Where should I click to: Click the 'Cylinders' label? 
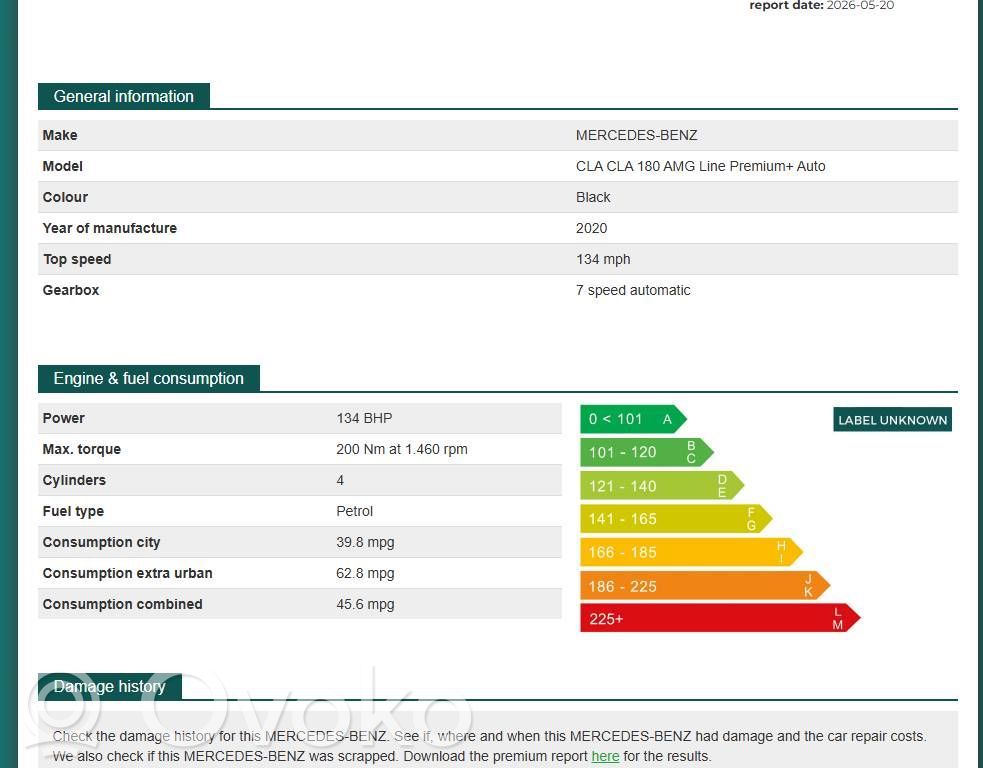74,480
